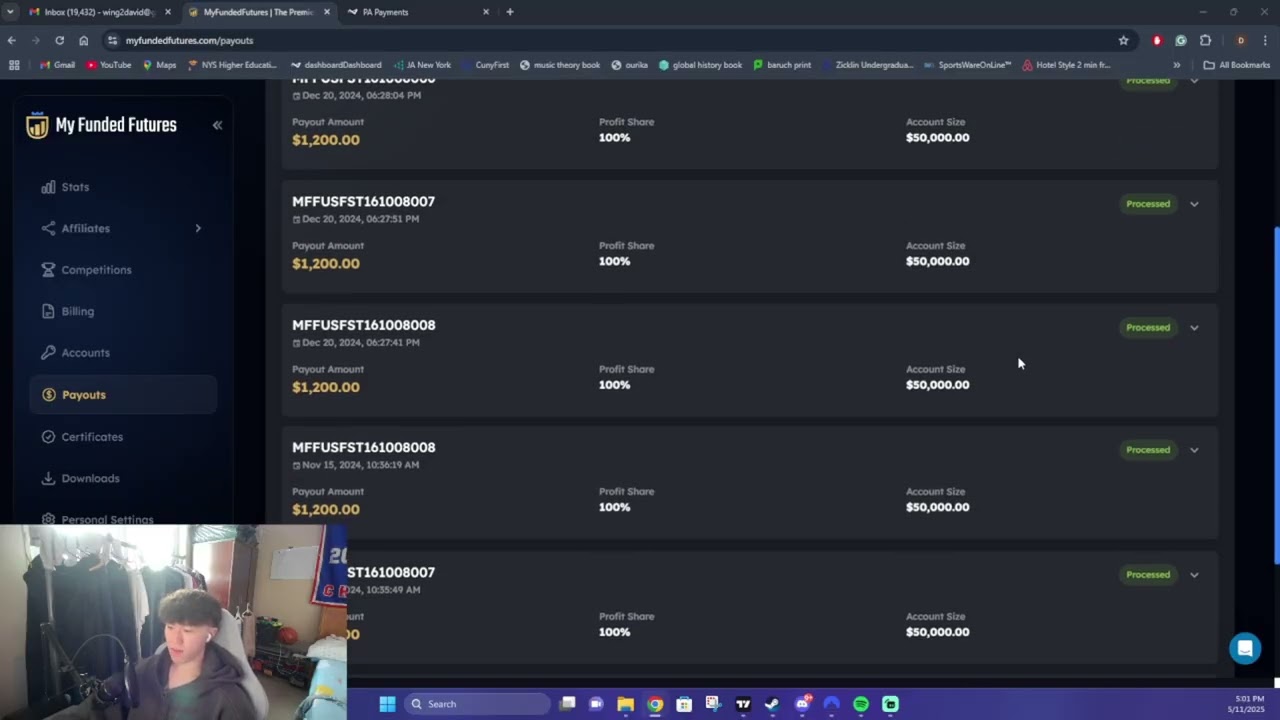This screenshot has width=1280, height=720.
Task: Click the Affiliates share icon
Action: tap(48, 228)
